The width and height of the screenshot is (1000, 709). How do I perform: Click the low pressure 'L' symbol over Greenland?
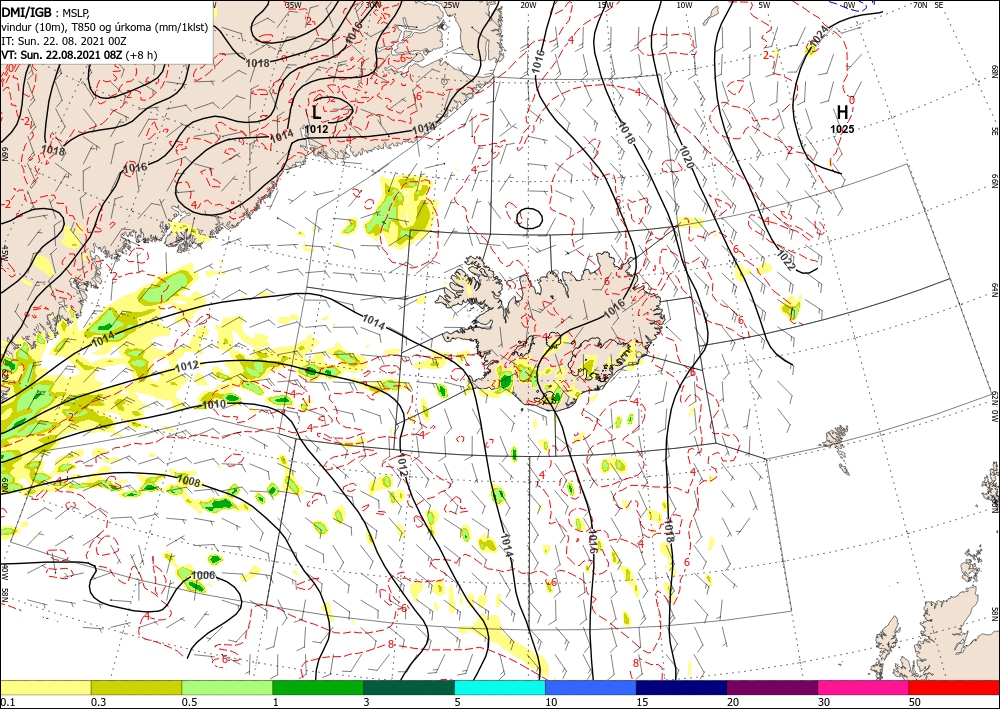[x=316, y=113]
